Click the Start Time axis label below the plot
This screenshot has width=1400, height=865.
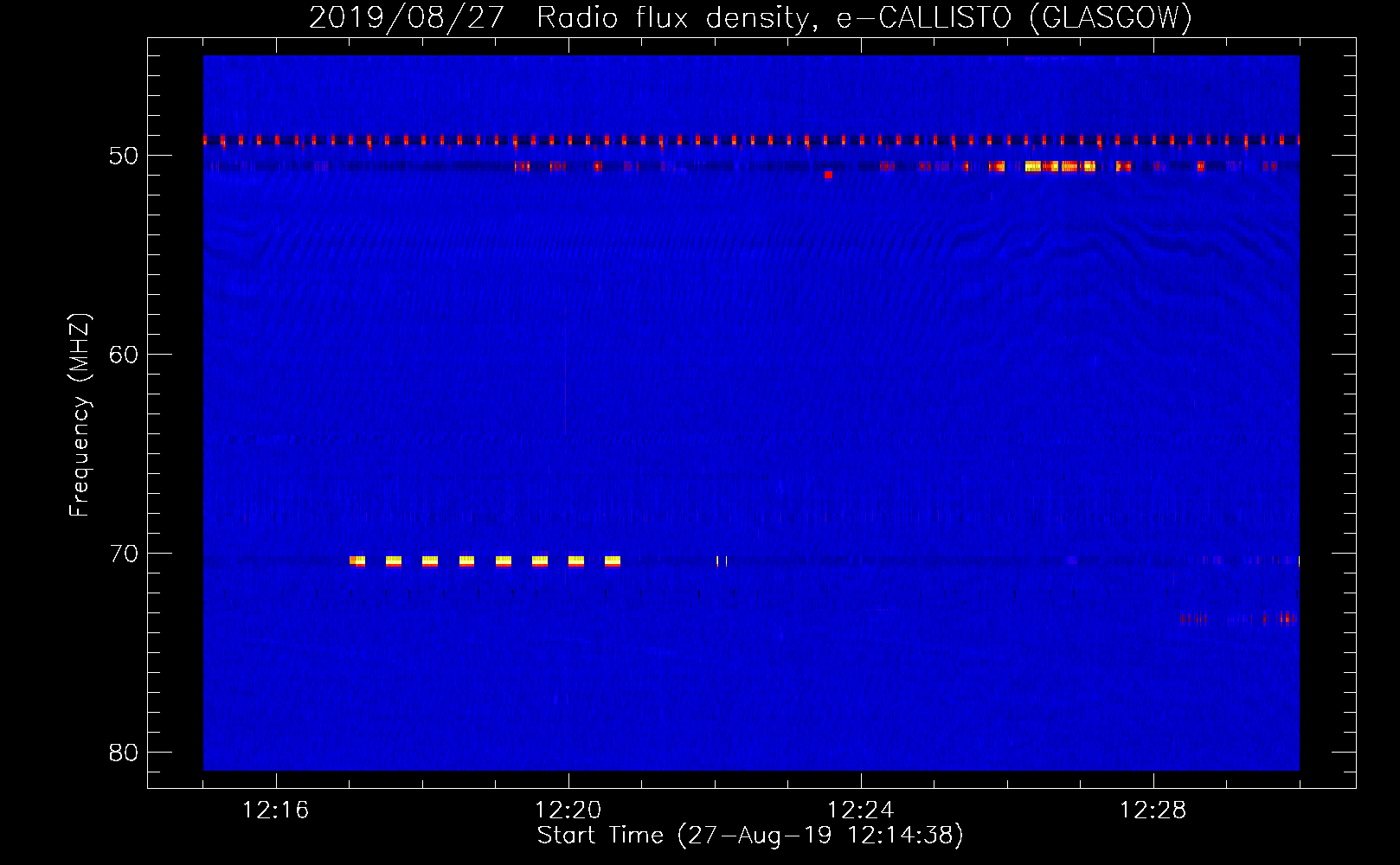click(749, 836)
